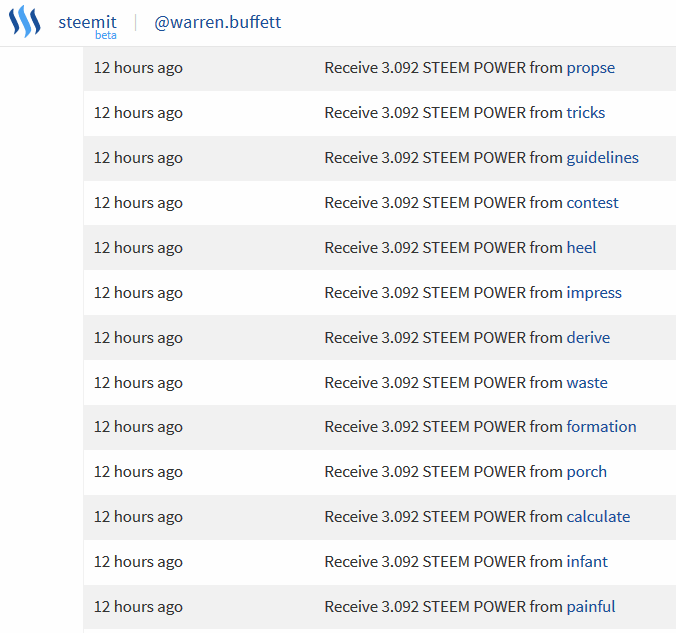Select the '12 hours ago' timestamp in painful row
Image resolution: width=676 pixels, height=633 pixels.
pos(138,608)
